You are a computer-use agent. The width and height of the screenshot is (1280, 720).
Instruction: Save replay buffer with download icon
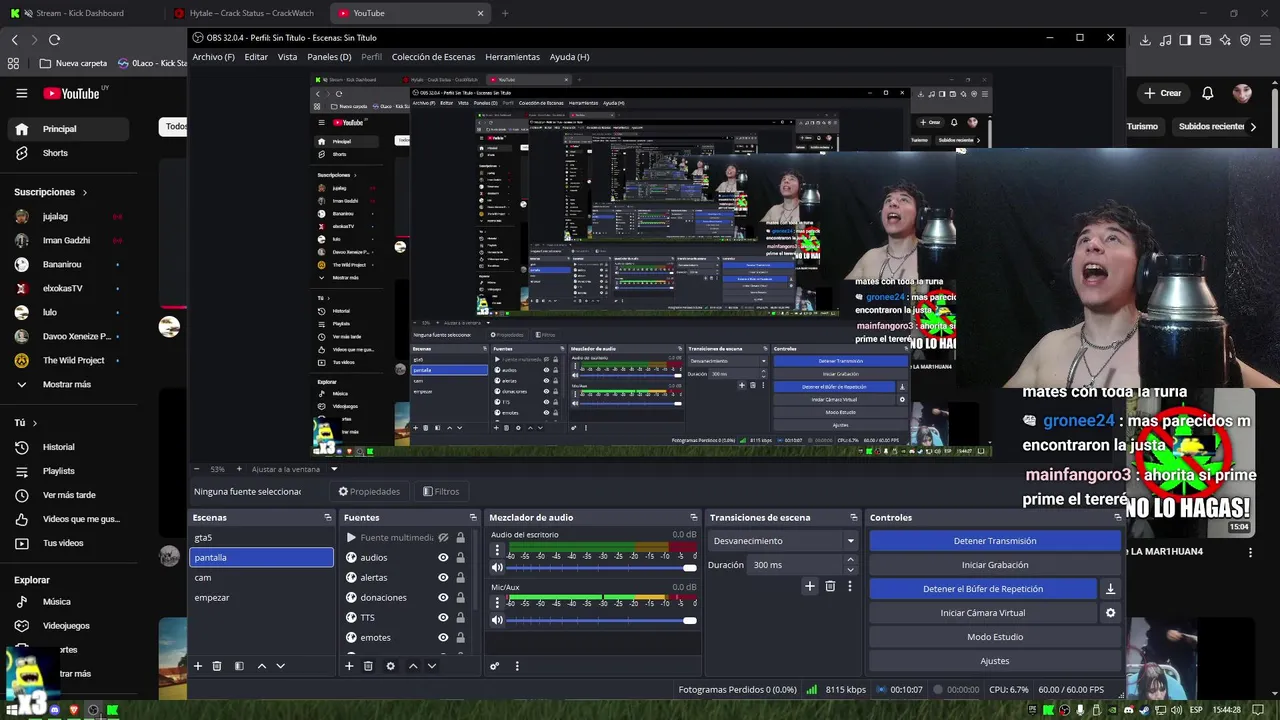[x=1110, y=589]
